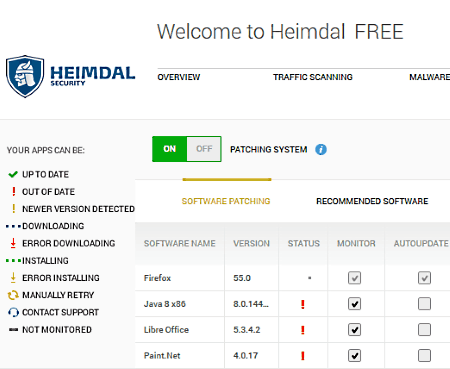Screen dimensions: 450x369
Task: Click the Autoupdate column header
Action: 421,243
